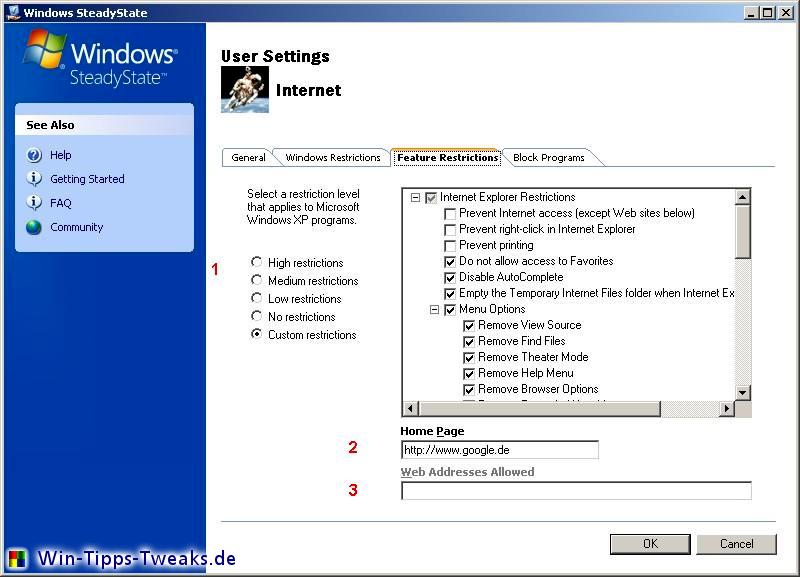The image size is (800, 577).
Task: Select the Feature Restrictions tab
Action: pyautogui.click(x=447, y=158)
